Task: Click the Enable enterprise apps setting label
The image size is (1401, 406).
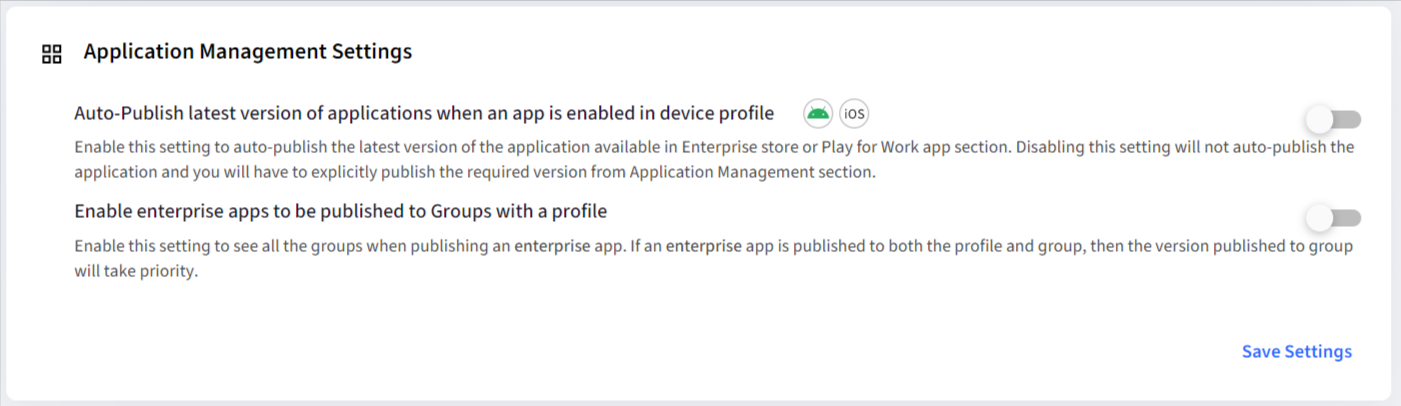Action: point(341,212)
